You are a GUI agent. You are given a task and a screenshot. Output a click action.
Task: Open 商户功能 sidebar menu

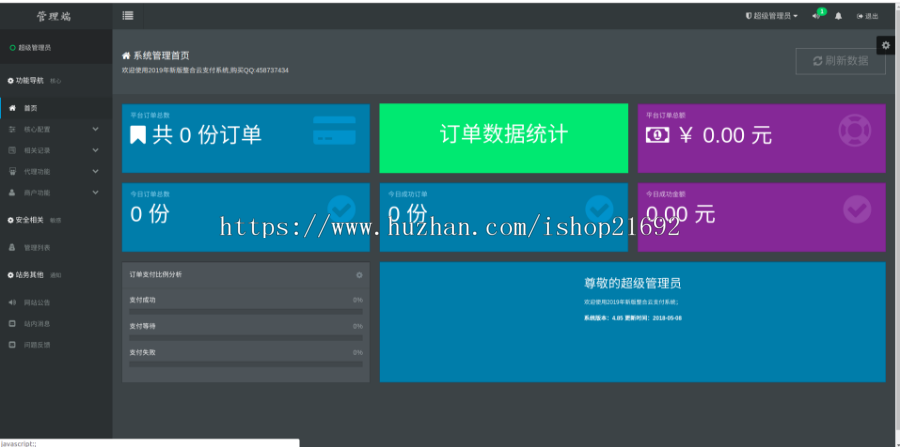coord(56,193)
